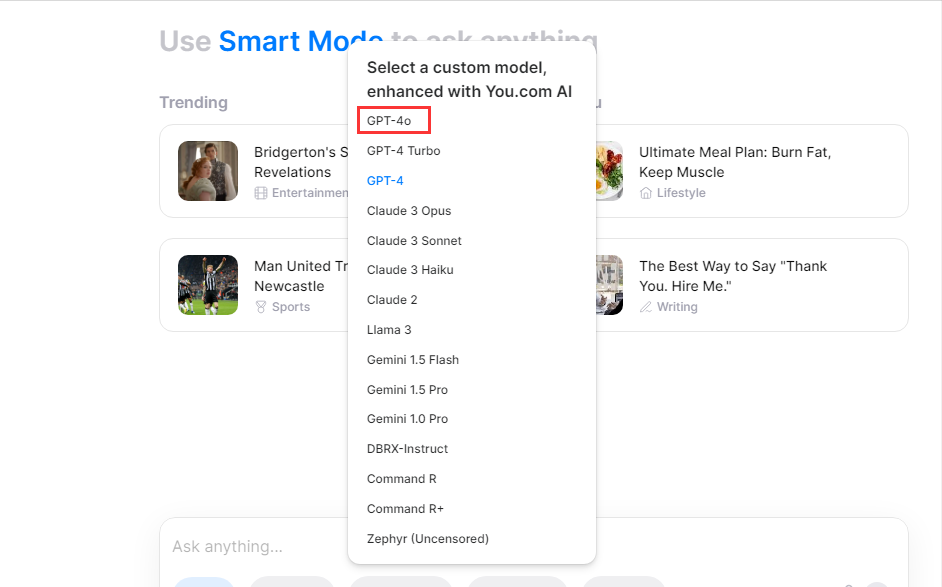Image resolution: width=942 pixels, height=587 pixels.
Task: Select GPT-4o from the model list
Action: [x=389, y=121]
